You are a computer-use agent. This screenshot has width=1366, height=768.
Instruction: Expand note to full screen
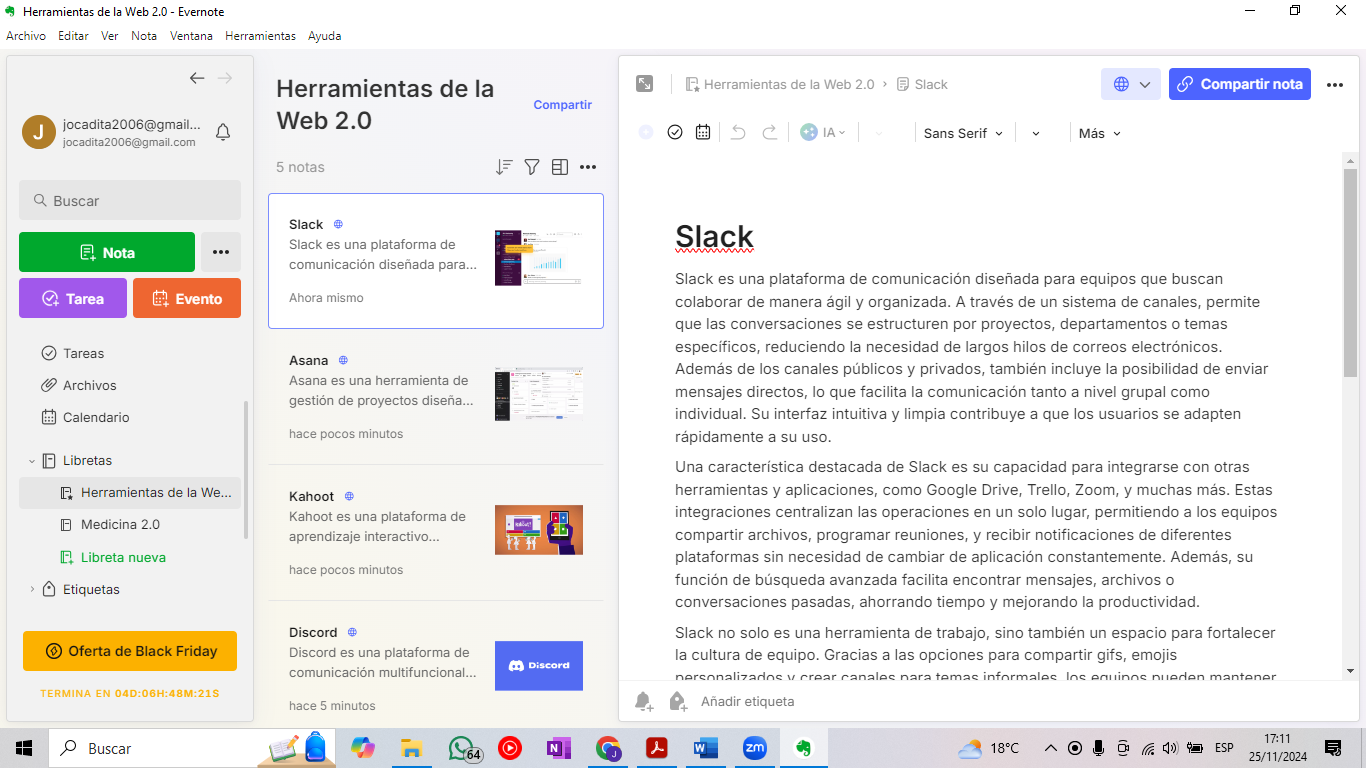pos(645,84)
